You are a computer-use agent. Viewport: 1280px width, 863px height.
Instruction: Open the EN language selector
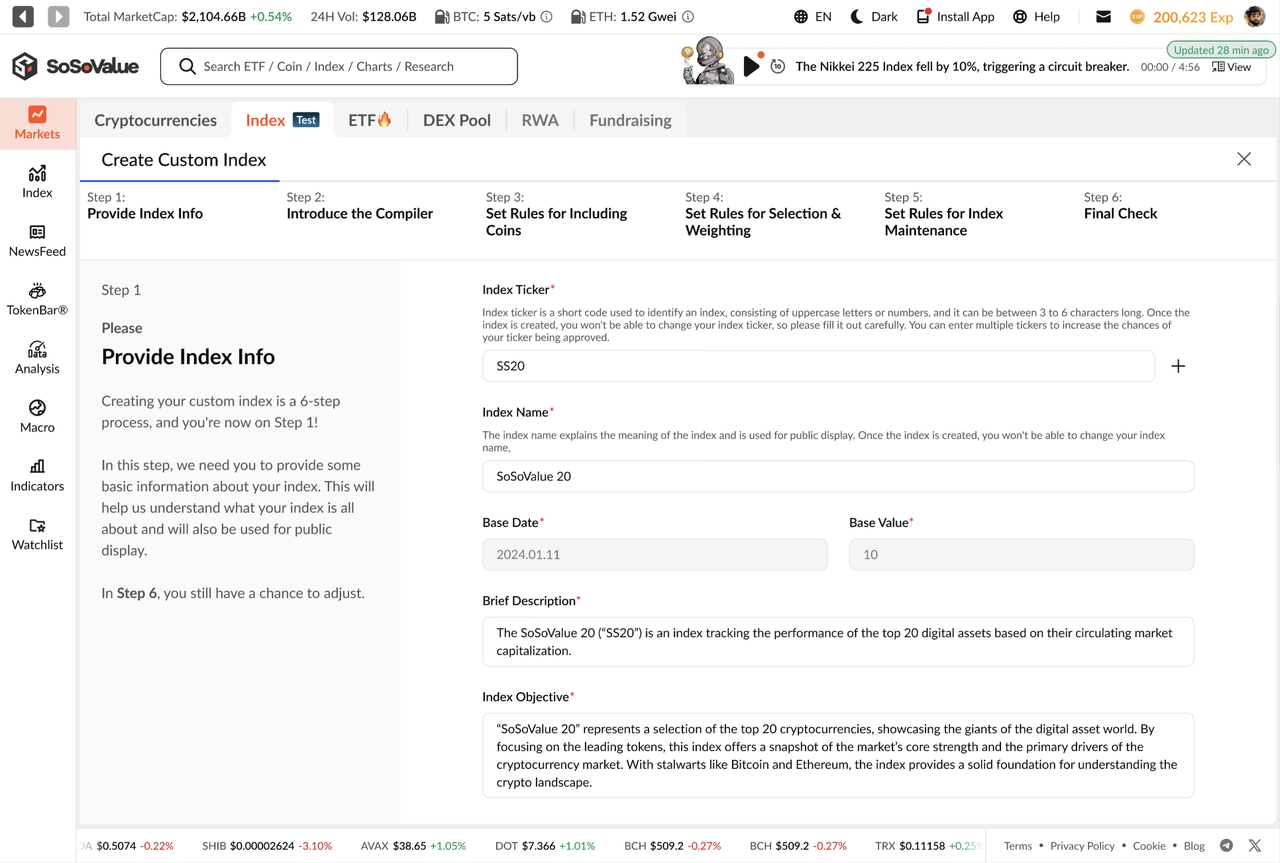tap(813, 16)
